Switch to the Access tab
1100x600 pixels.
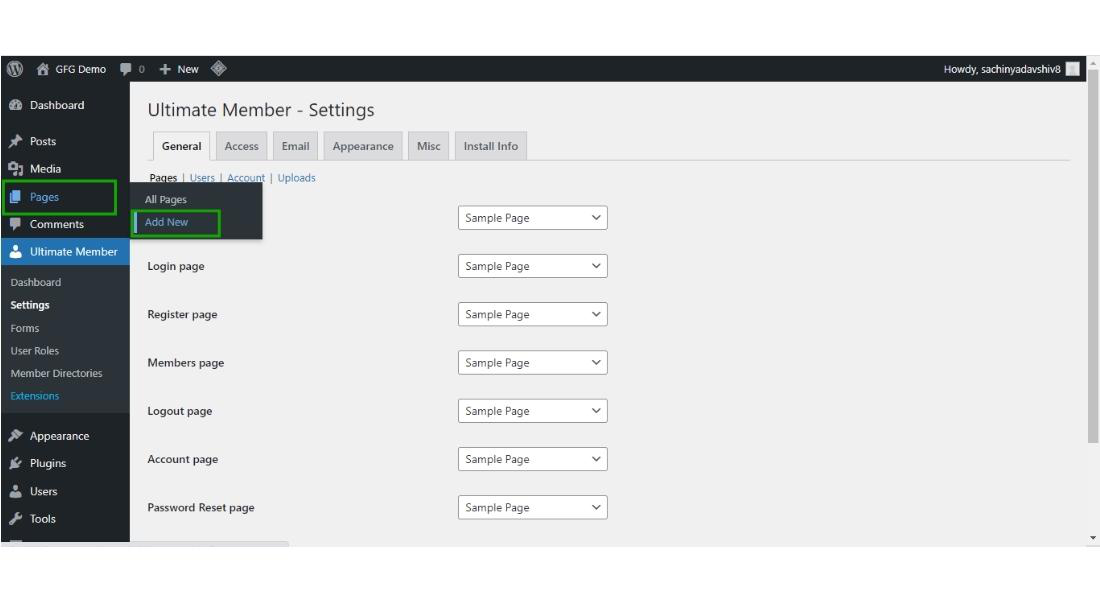tap(241, 146)
